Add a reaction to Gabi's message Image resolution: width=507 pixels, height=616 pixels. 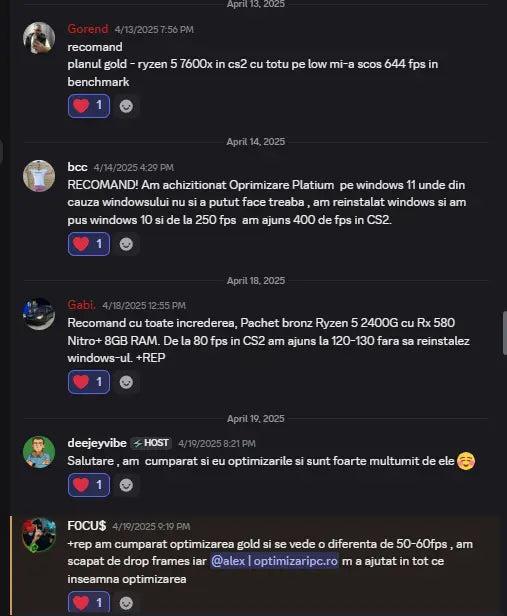click(126, 382)
